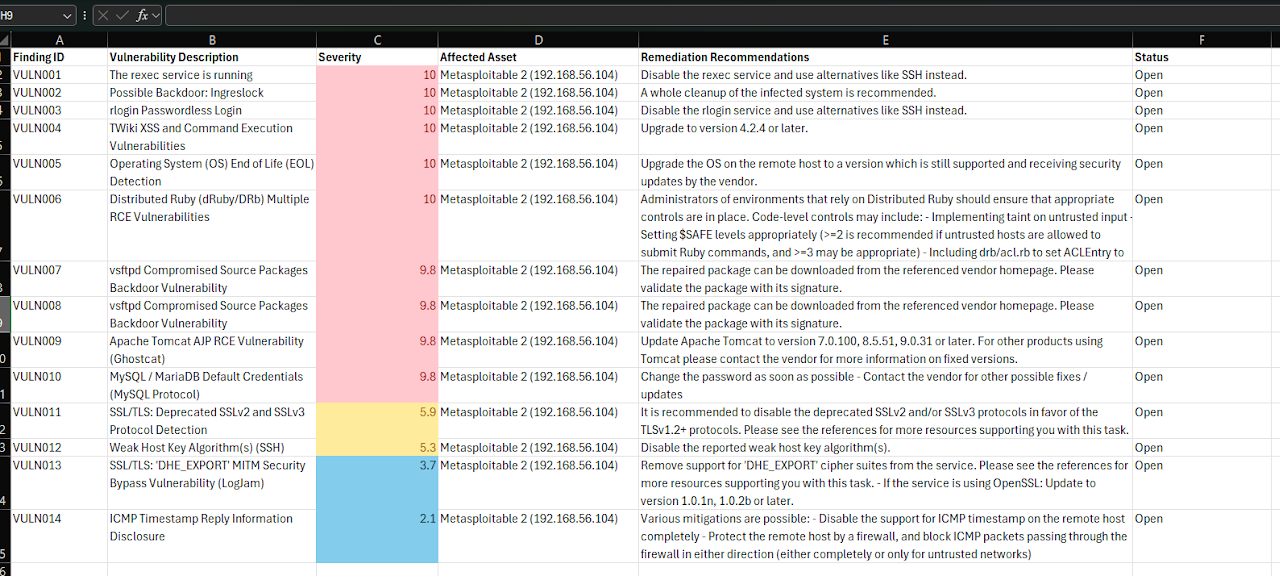Click the 'Remediation Recommendations' header cell
This screenshot has width=1280, height=576.
[885, 57]
